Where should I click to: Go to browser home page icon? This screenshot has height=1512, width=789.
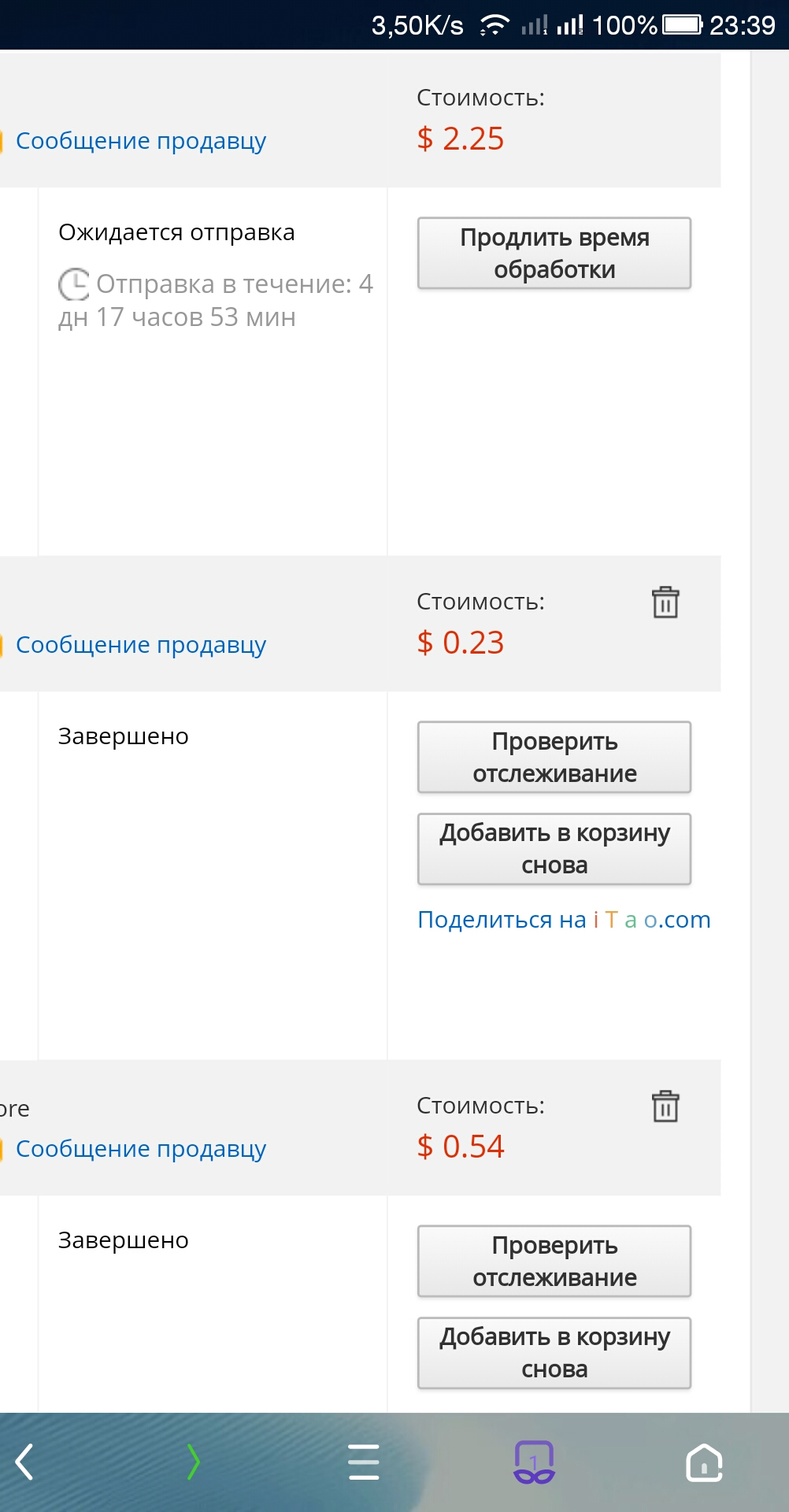[x=704, y=1462]
